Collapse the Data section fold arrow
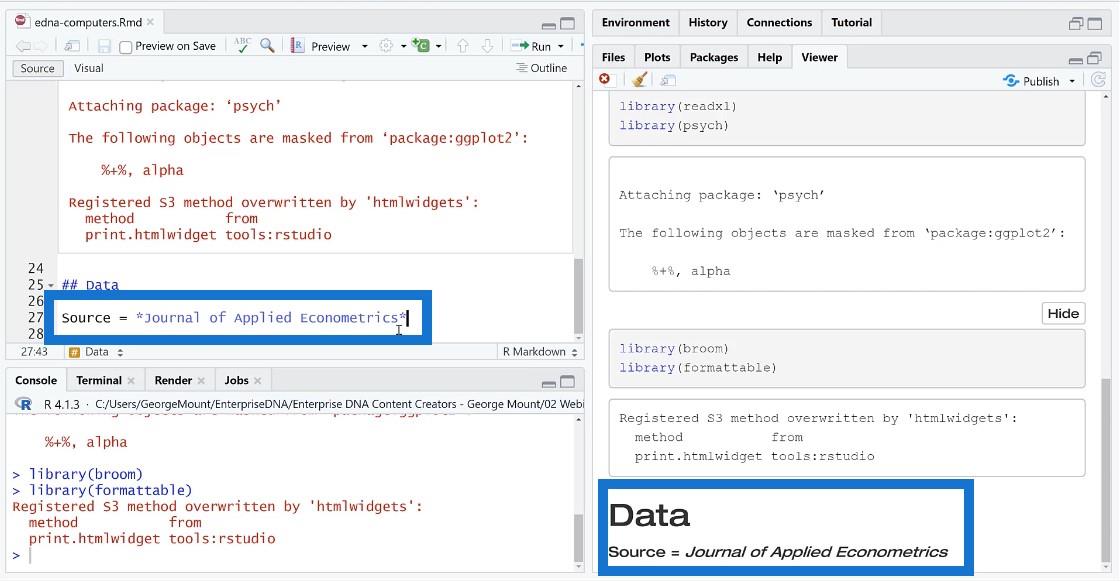This screenshot has width=1120, height=581. pyautogui.click(x=51, y=286)
